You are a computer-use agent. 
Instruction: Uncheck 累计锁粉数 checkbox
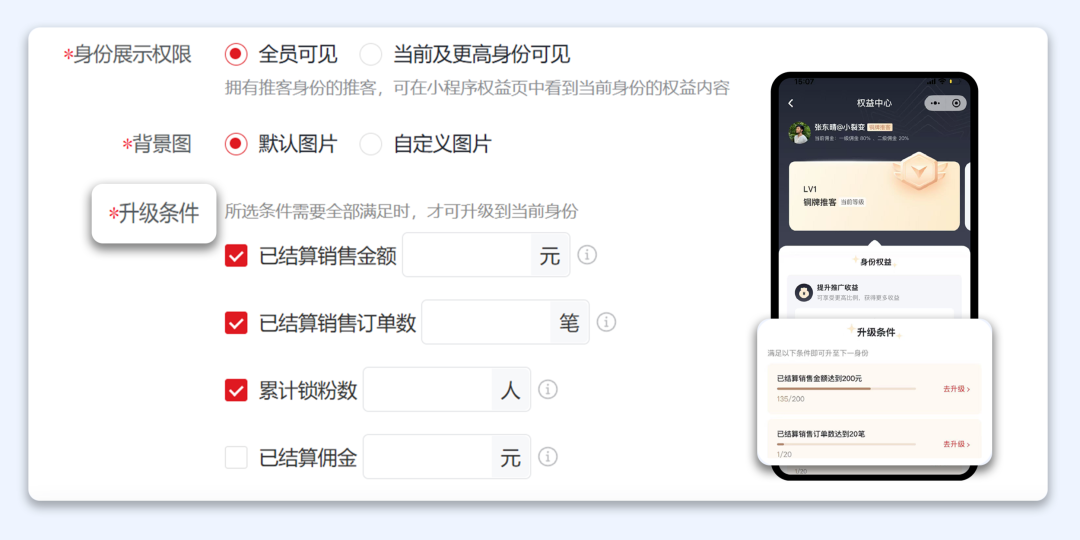236,390
